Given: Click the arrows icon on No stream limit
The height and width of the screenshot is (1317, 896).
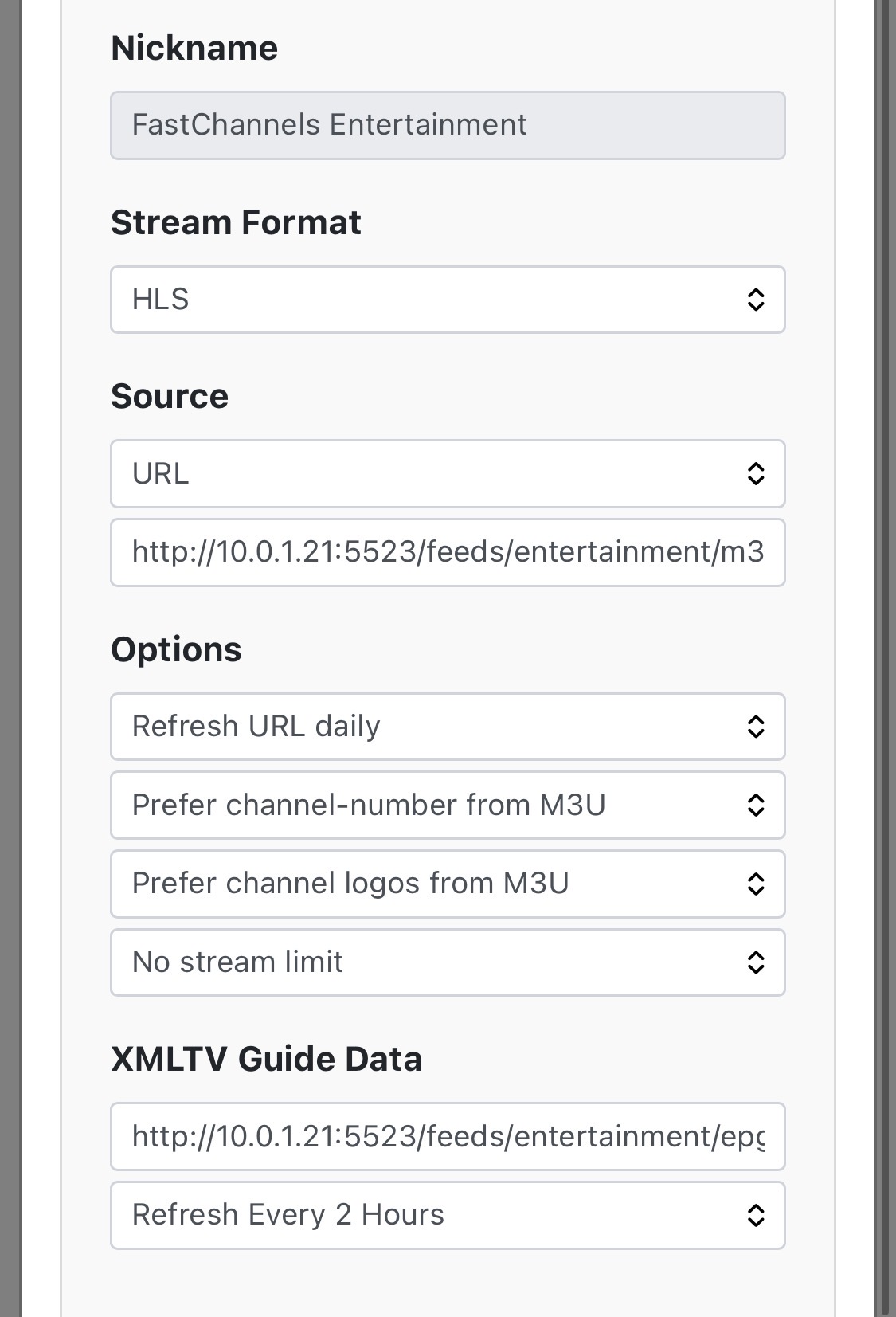Looking at the screenshot, I should 755,962.
